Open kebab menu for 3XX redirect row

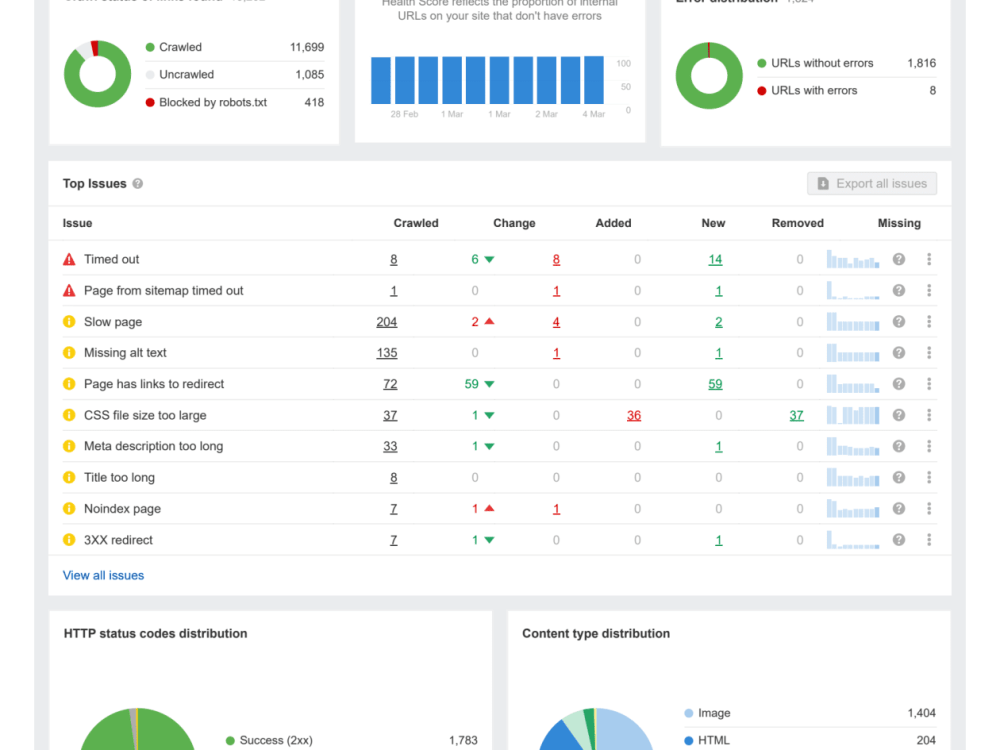(929, 540)
